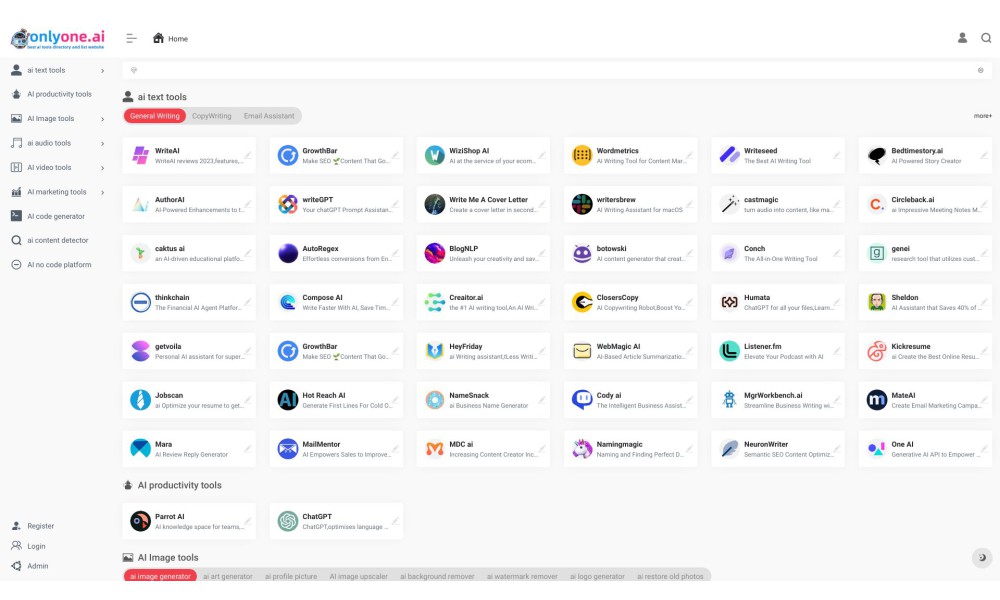Screen dimensions: 1000x600
Task: Switch to ai background remover tab
Action: [437, 576]
